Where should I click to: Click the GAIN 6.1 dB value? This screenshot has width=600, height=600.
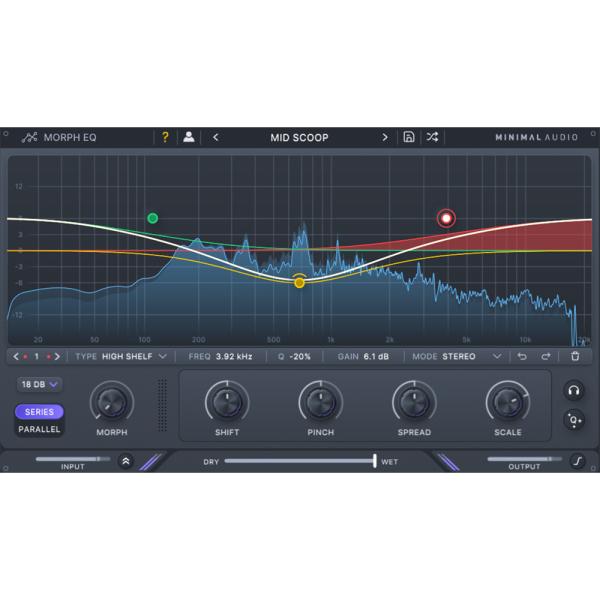pyautogui.click(x=376, y=356)
